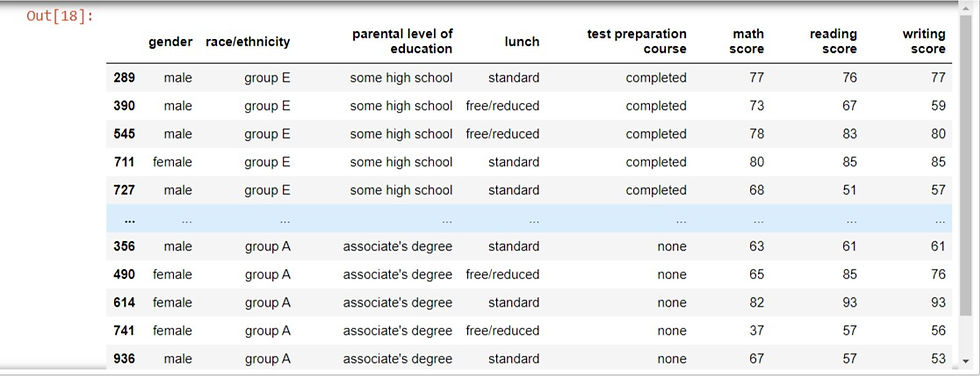Click female gender cell in row 711

pyautogui.click(x=172, y=162)
